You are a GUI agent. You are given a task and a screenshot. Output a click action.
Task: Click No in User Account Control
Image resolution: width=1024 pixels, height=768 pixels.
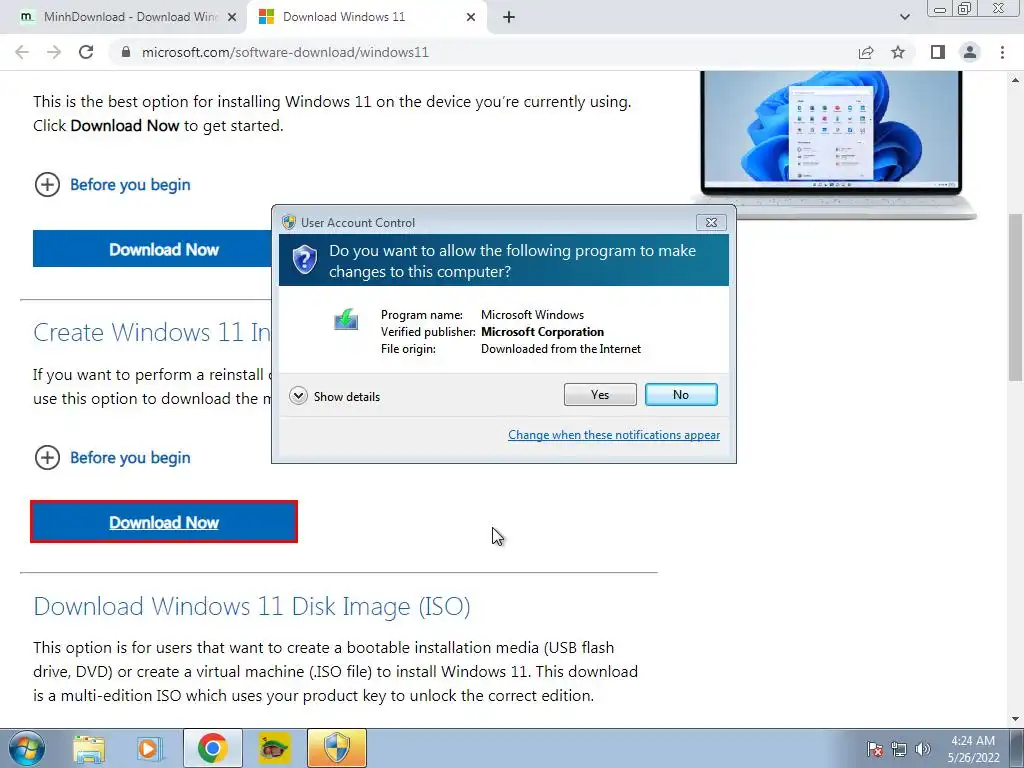pos(681,394)
